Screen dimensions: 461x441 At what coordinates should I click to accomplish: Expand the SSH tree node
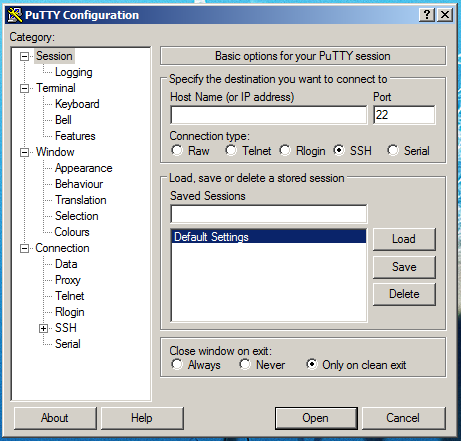[x=43, y=328]
